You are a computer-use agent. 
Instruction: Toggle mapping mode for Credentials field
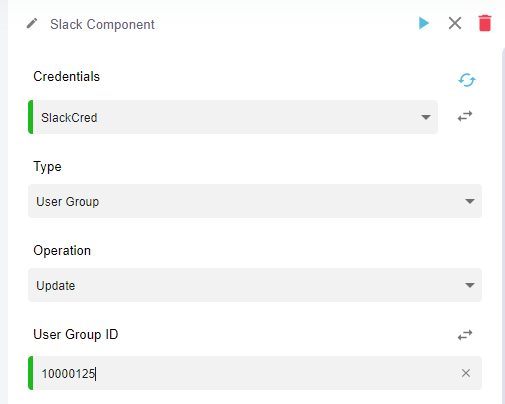[x=465, y=116]
